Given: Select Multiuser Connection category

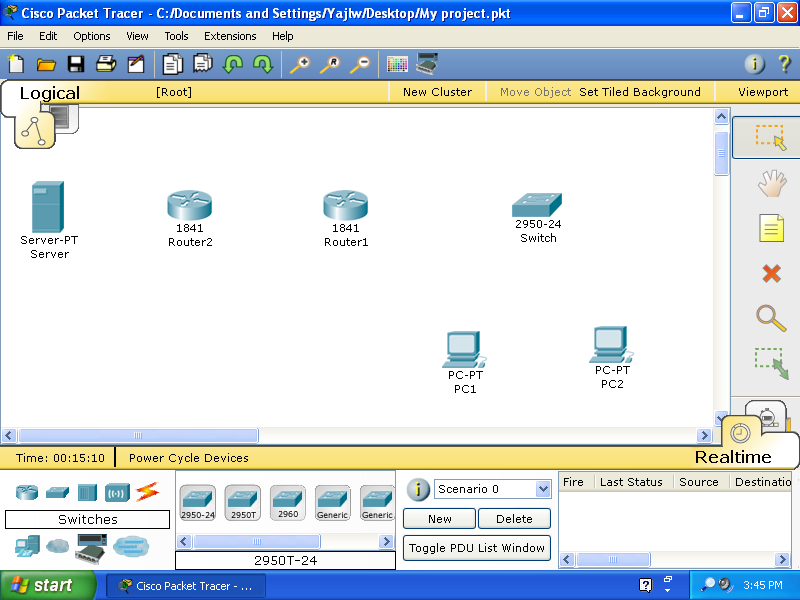Looking at the screenshot, I should [x=131, y=546].
